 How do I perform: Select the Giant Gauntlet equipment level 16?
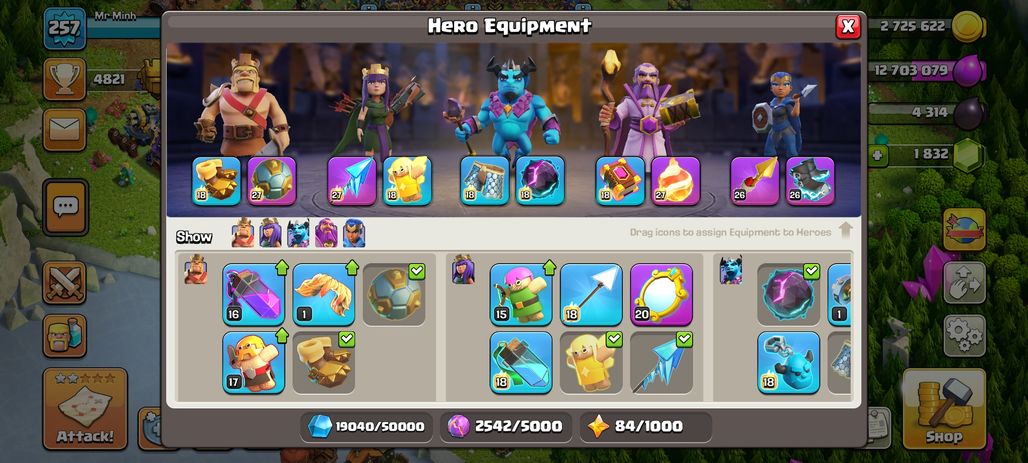coord(254,294)
